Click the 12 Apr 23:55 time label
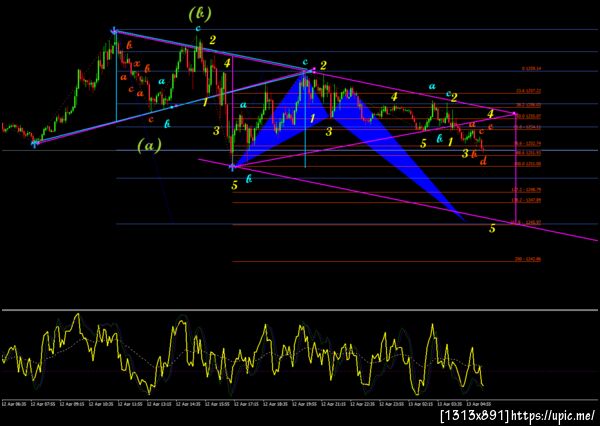The height and width of the screenshot is (426, 600). click(x=391, y=404)
